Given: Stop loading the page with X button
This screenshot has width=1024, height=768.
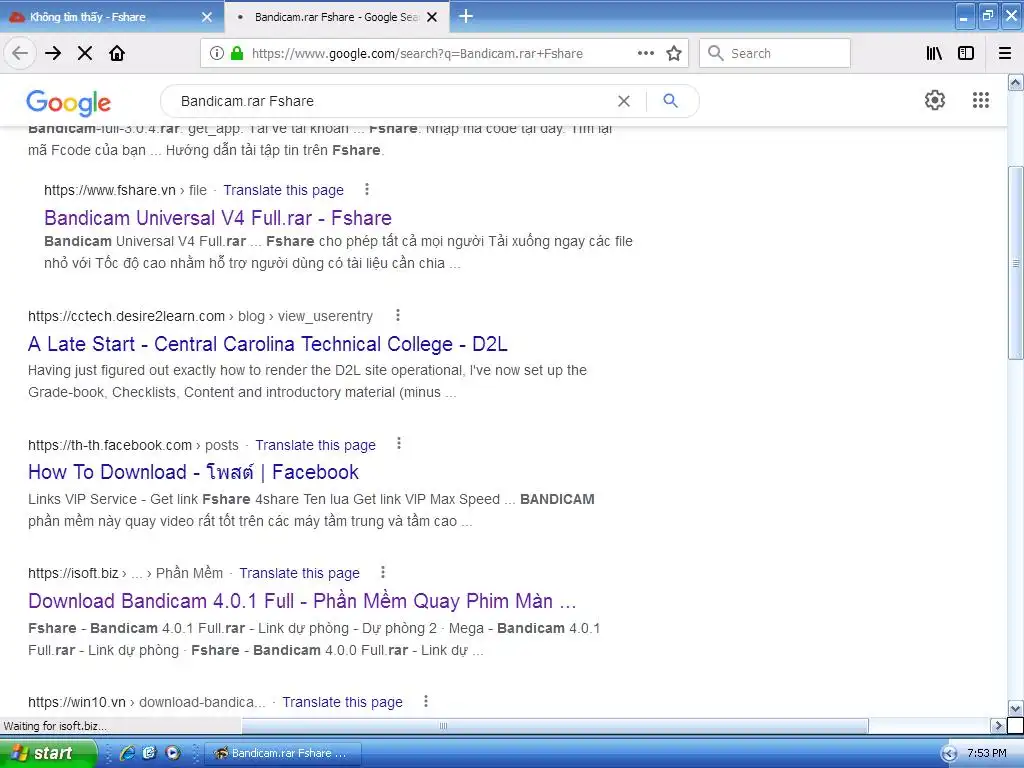Looking at the screenshot, I should (x=85, y=54).
